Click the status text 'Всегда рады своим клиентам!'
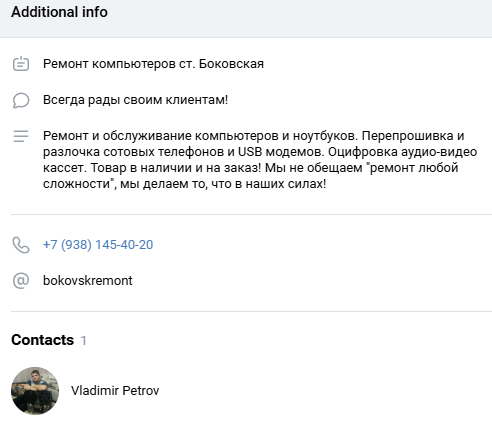Viewport: 492px width, 422px height. tap(135, 100)
